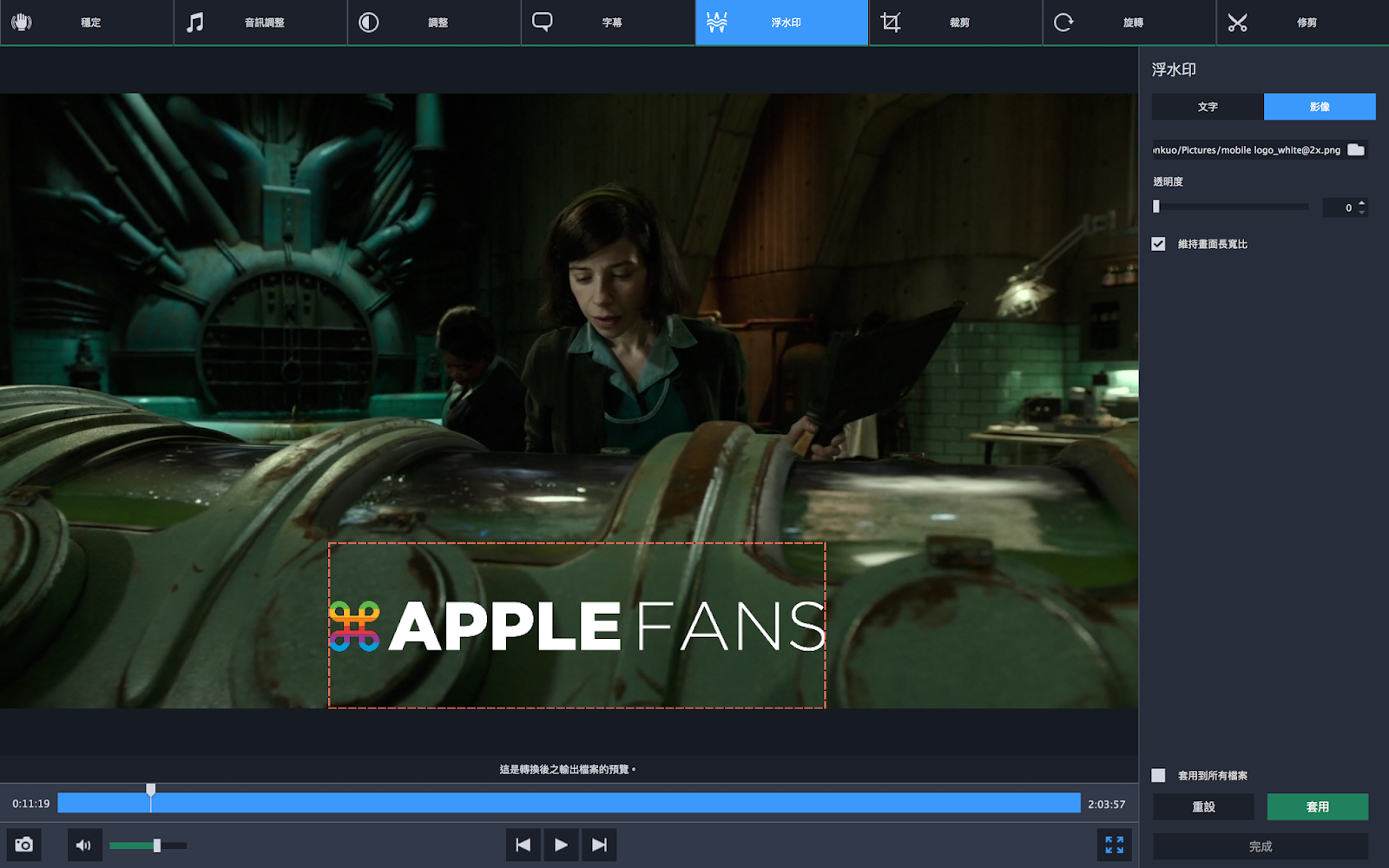
Task: Mute audio with the speaker icon
Action: [83, 845]
